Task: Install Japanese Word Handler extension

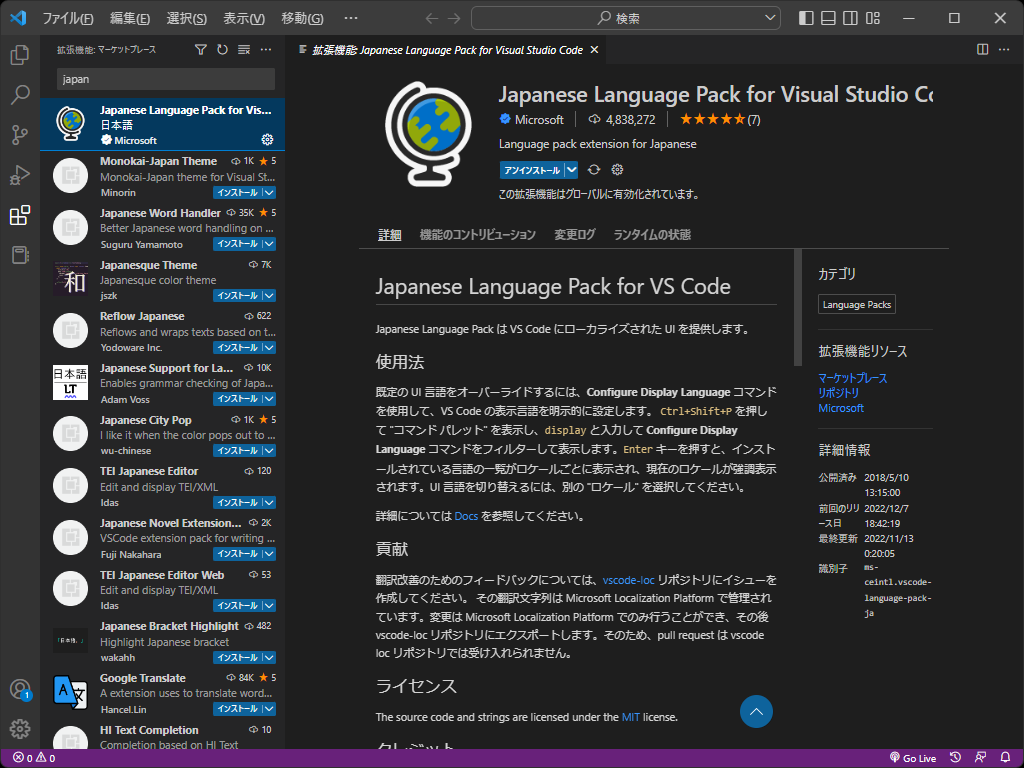Action: point(238,244)
